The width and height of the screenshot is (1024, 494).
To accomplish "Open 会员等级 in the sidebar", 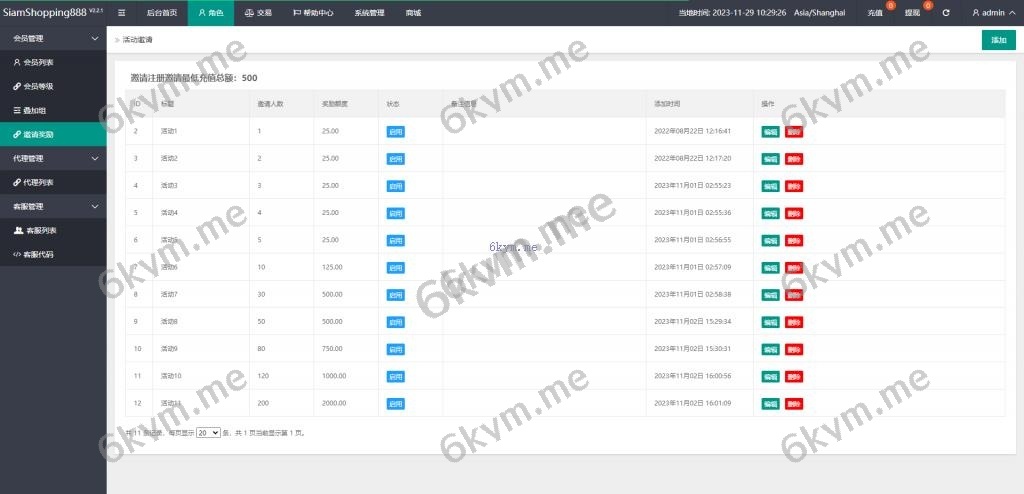I will point(38,86).
